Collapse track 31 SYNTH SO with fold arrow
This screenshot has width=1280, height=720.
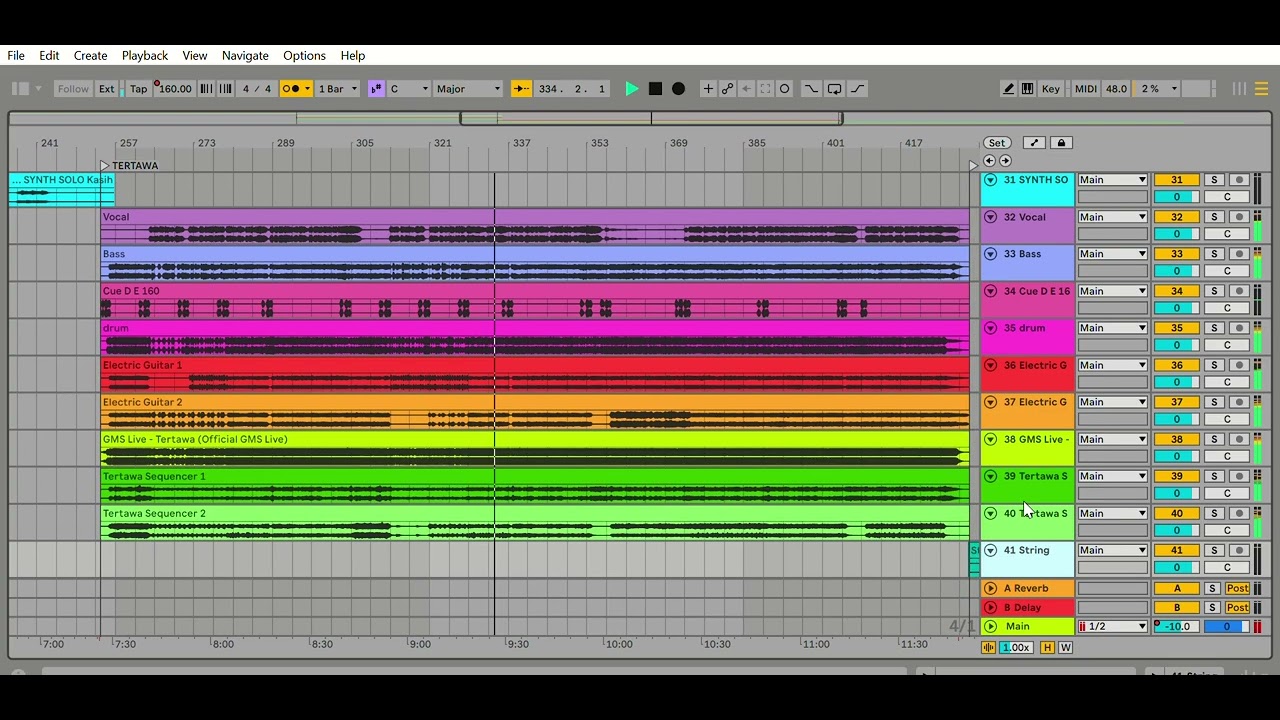tap(990, 180)
